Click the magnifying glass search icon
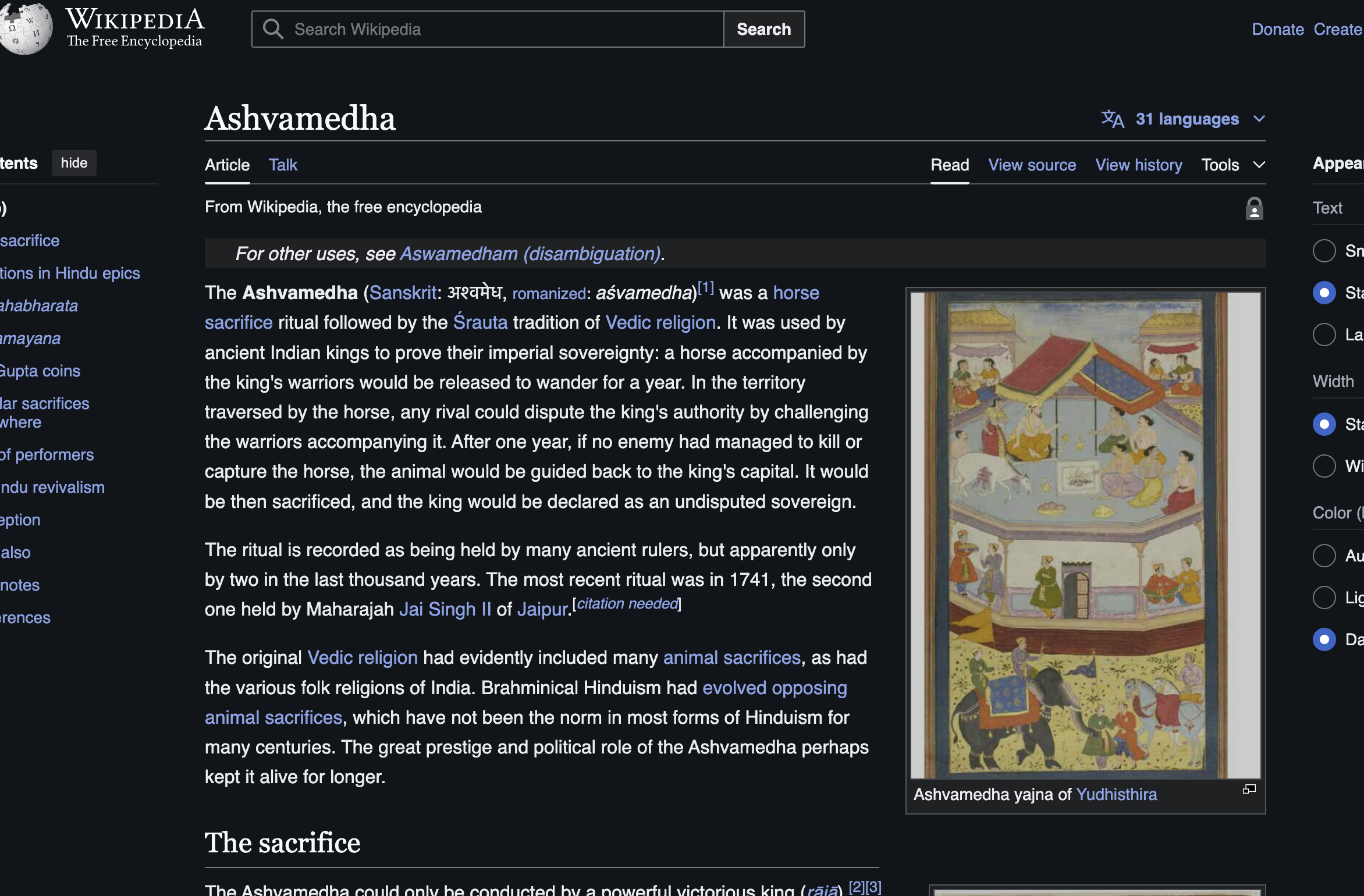Viewport: 1364px width, 896px height. 273,29
